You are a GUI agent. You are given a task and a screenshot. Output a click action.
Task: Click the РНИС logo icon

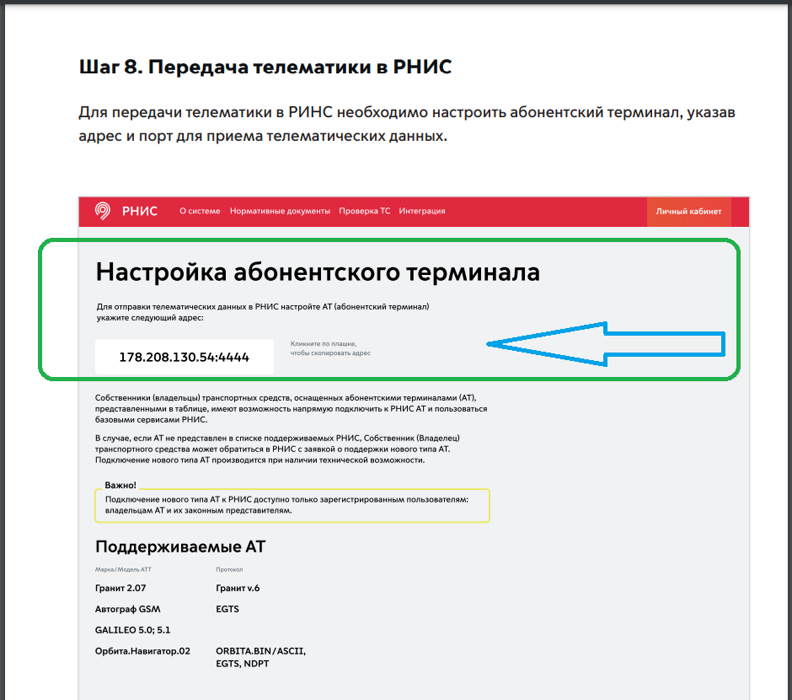[103, 211]
